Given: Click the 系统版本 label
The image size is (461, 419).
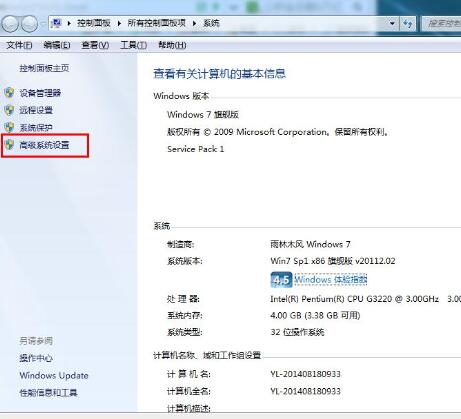Looking at the screenshot, I should pyautogui.click(x=184, y=261).
